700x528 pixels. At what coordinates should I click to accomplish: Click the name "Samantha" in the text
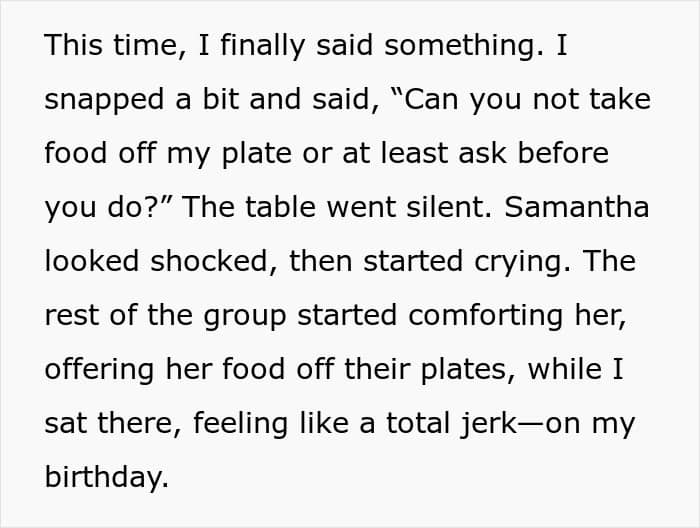coord(576,207)
